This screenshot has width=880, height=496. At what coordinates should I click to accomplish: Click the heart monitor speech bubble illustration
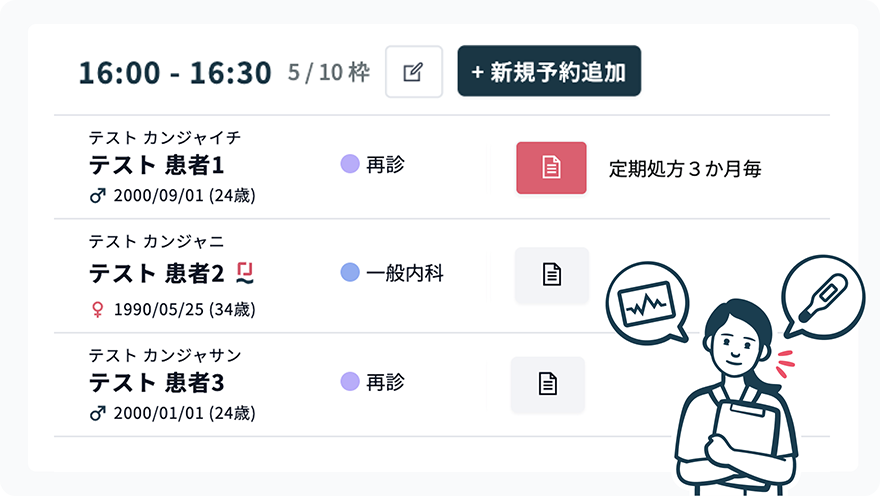coord(648,303)
